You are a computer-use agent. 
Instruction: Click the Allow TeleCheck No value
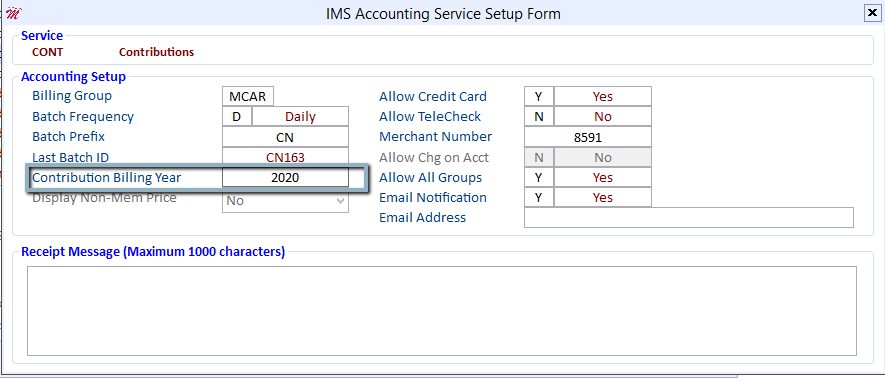[x=603, y=117]
